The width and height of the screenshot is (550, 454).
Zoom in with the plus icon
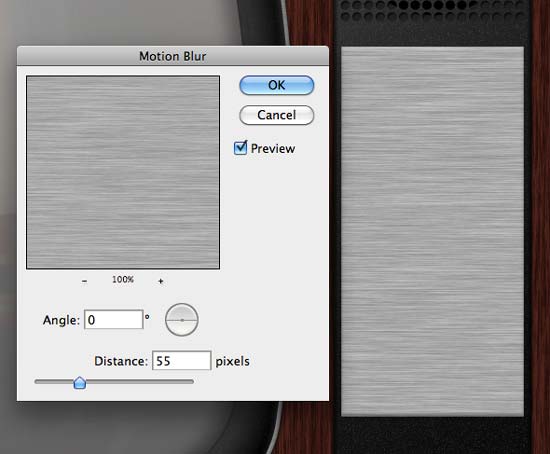click(161, 281)
